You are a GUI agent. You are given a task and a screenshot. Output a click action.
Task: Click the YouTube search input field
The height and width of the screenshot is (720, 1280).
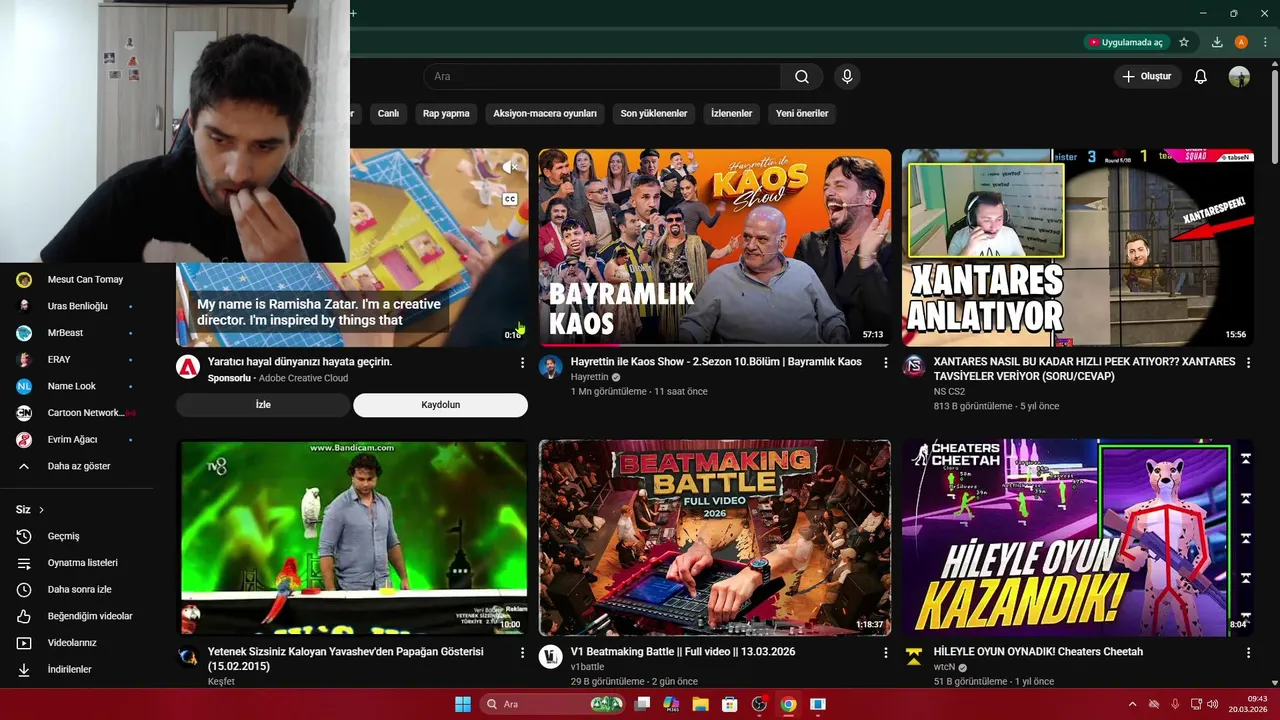click(603, 77)
